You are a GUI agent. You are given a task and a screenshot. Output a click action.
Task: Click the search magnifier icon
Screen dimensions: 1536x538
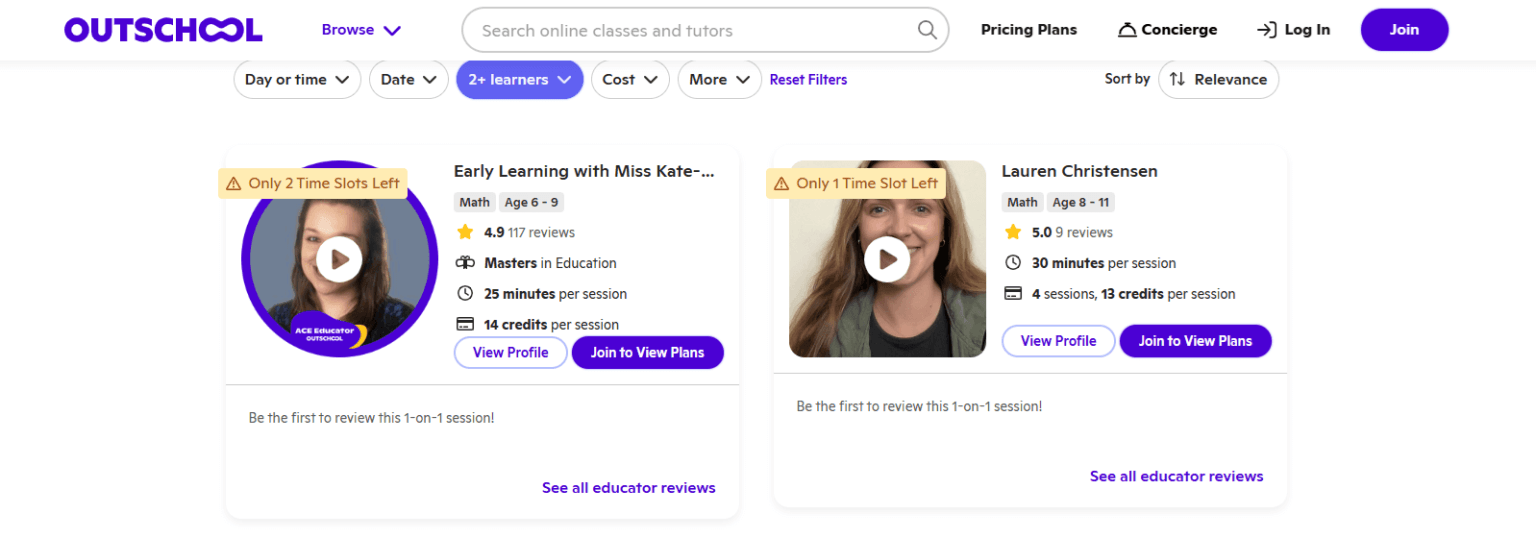[927, 30]
